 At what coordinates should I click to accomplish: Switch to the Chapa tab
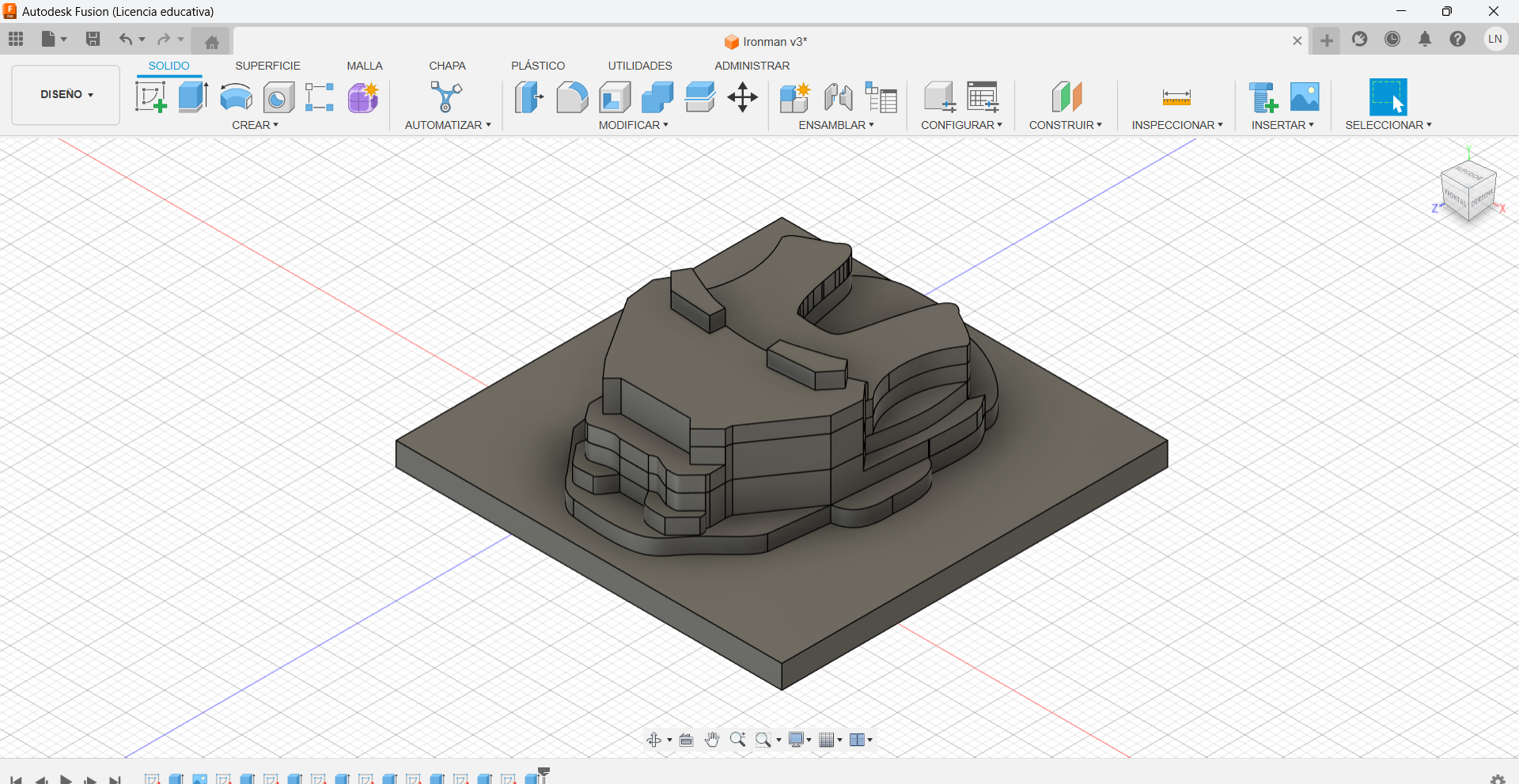pos(448,66)
